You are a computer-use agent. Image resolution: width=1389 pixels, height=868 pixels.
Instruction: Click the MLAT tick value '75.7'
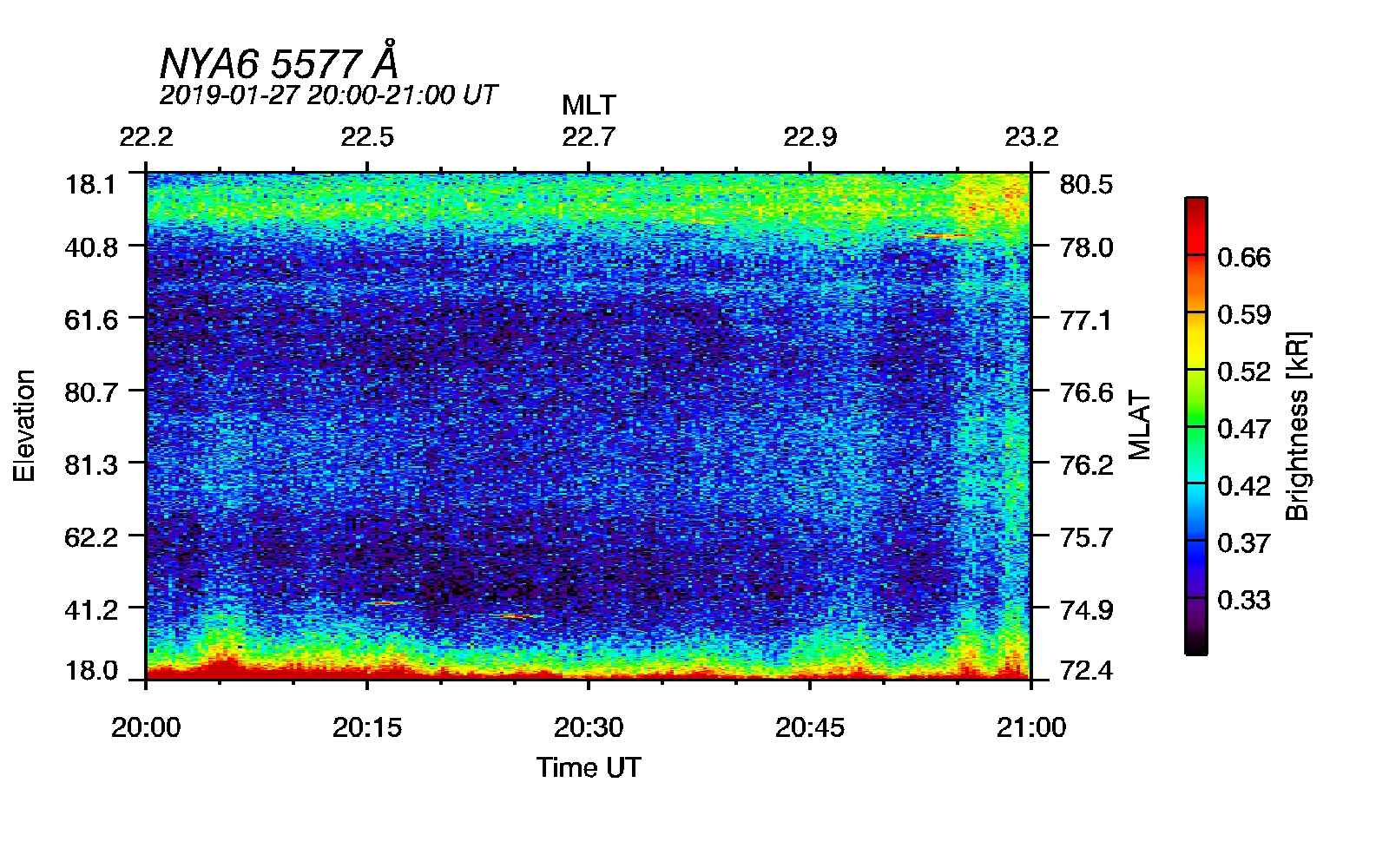[1087, 537]
